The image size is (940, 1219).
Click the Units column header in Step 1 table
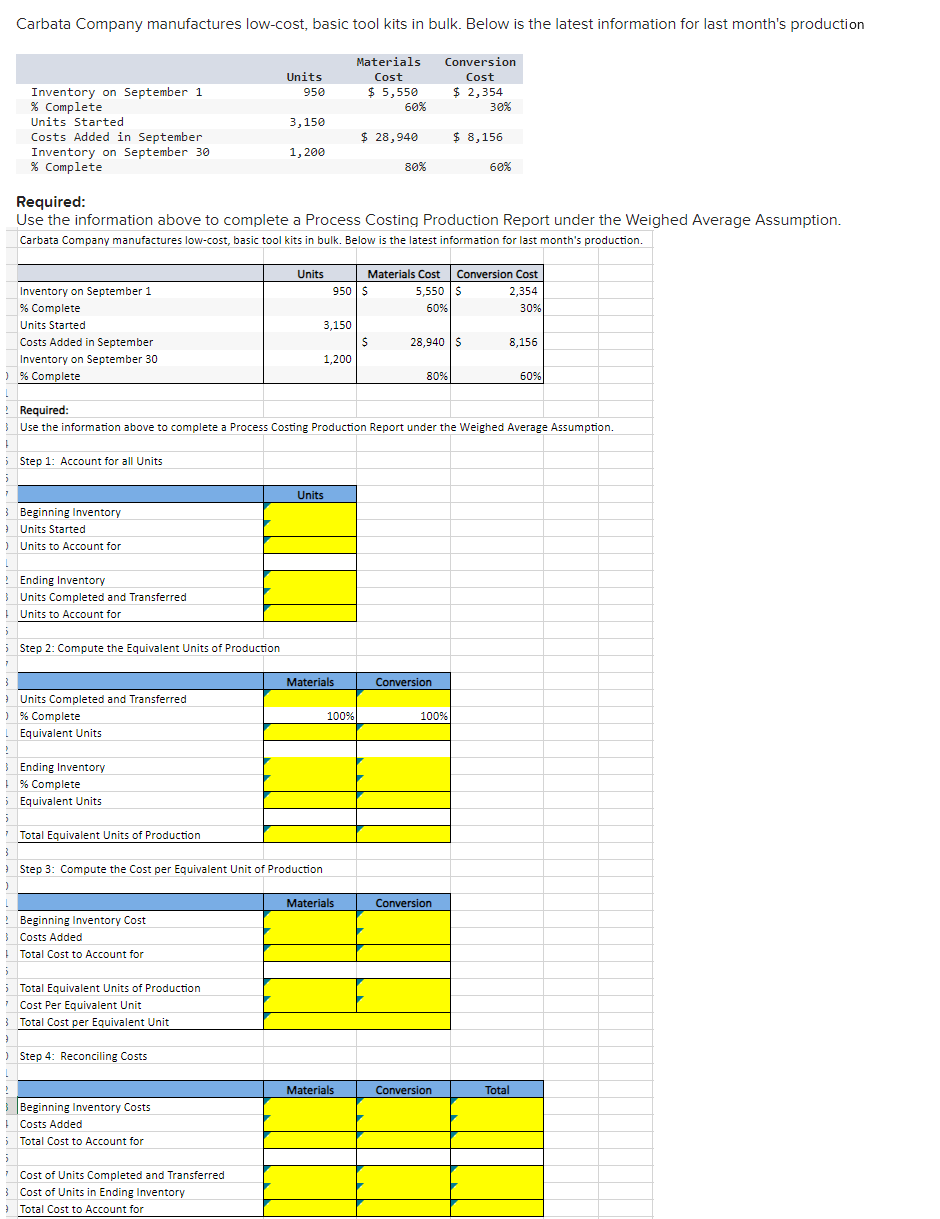[310, 493]
